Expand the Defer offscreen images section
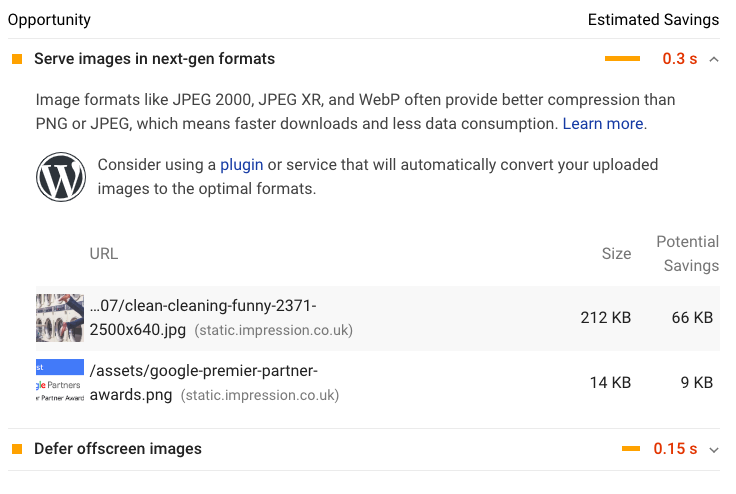 (x=714, y=450)
